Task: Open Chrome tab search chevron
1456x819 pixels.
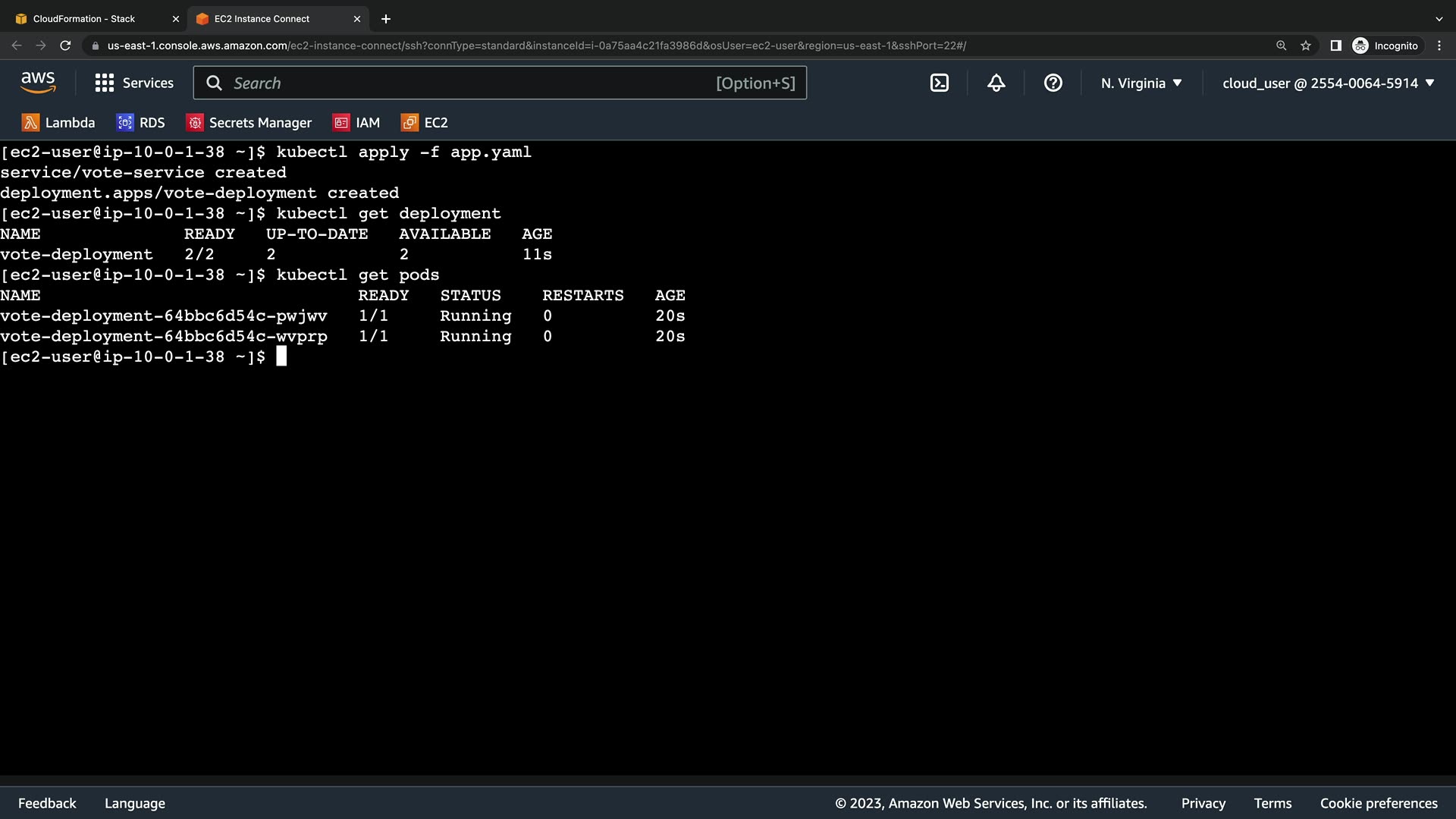Action: 1439,19
